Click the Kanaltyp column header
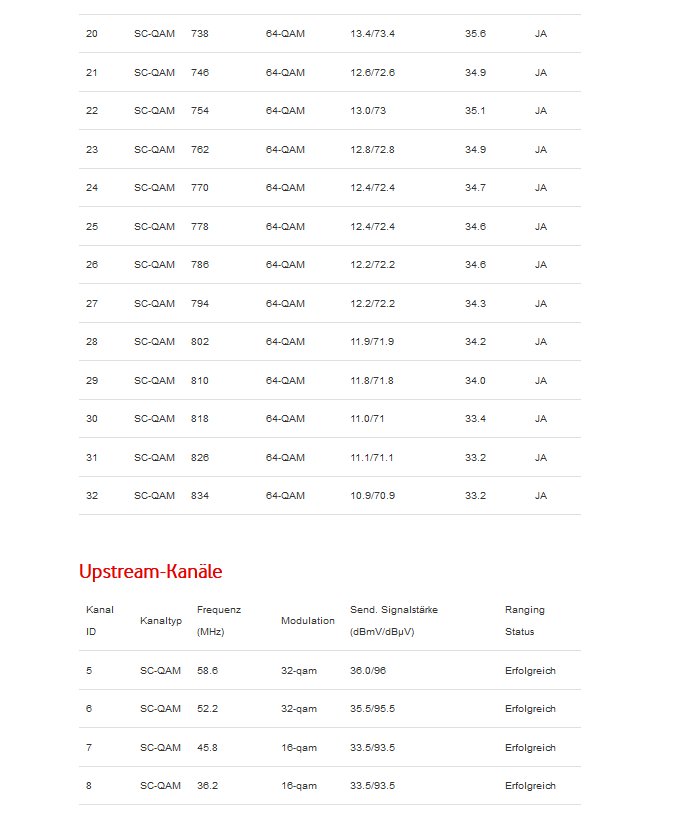 click(x=160, y=621)
